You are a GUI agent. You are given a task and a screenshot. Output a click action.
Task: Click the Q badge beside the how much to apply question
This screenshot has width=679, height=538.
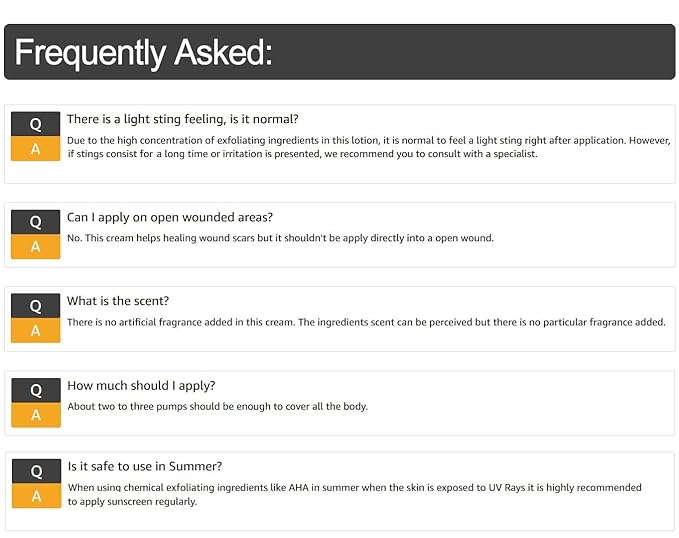[36, 390]
